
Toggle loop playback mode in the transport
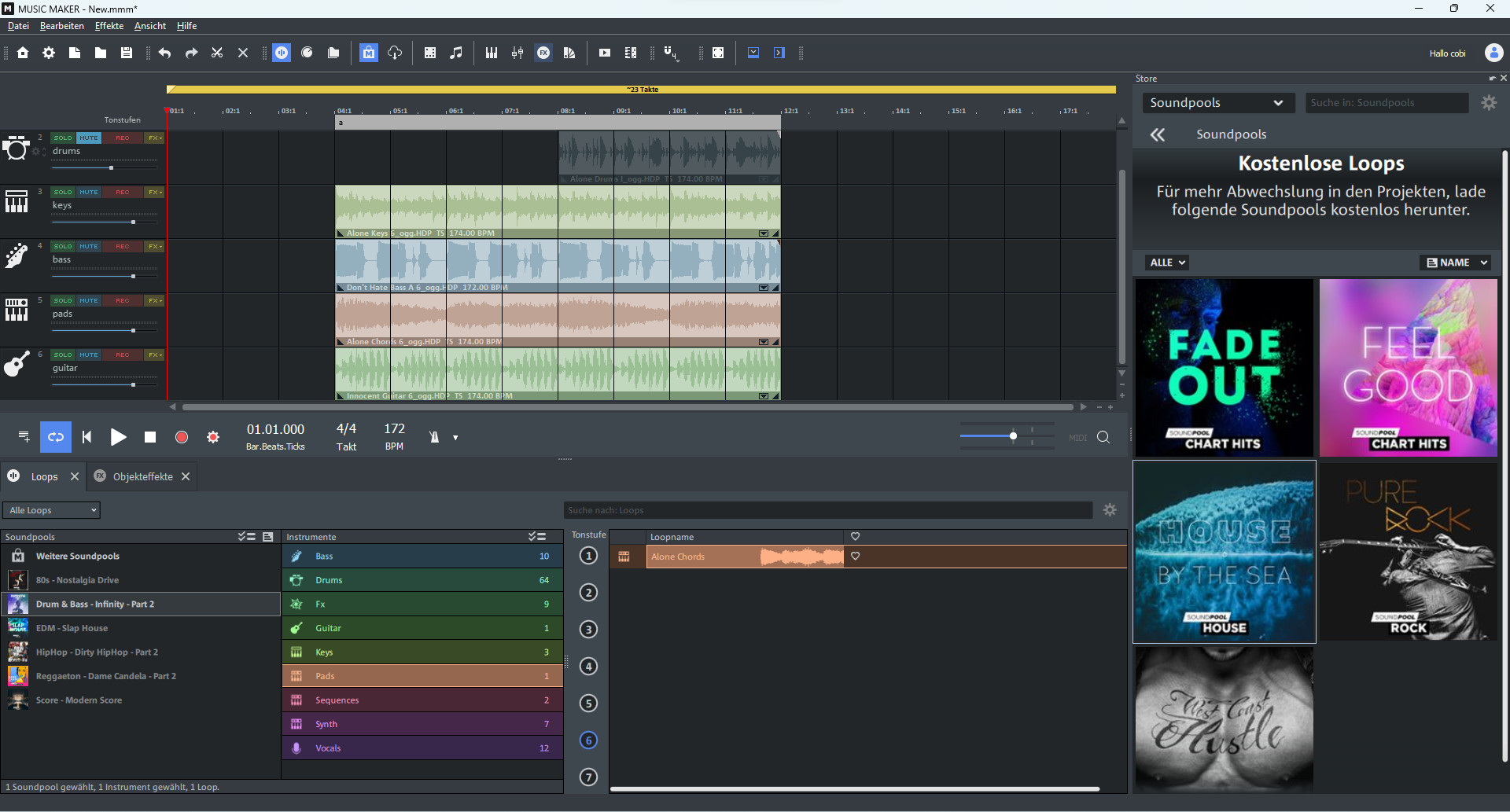click(56, 437)
